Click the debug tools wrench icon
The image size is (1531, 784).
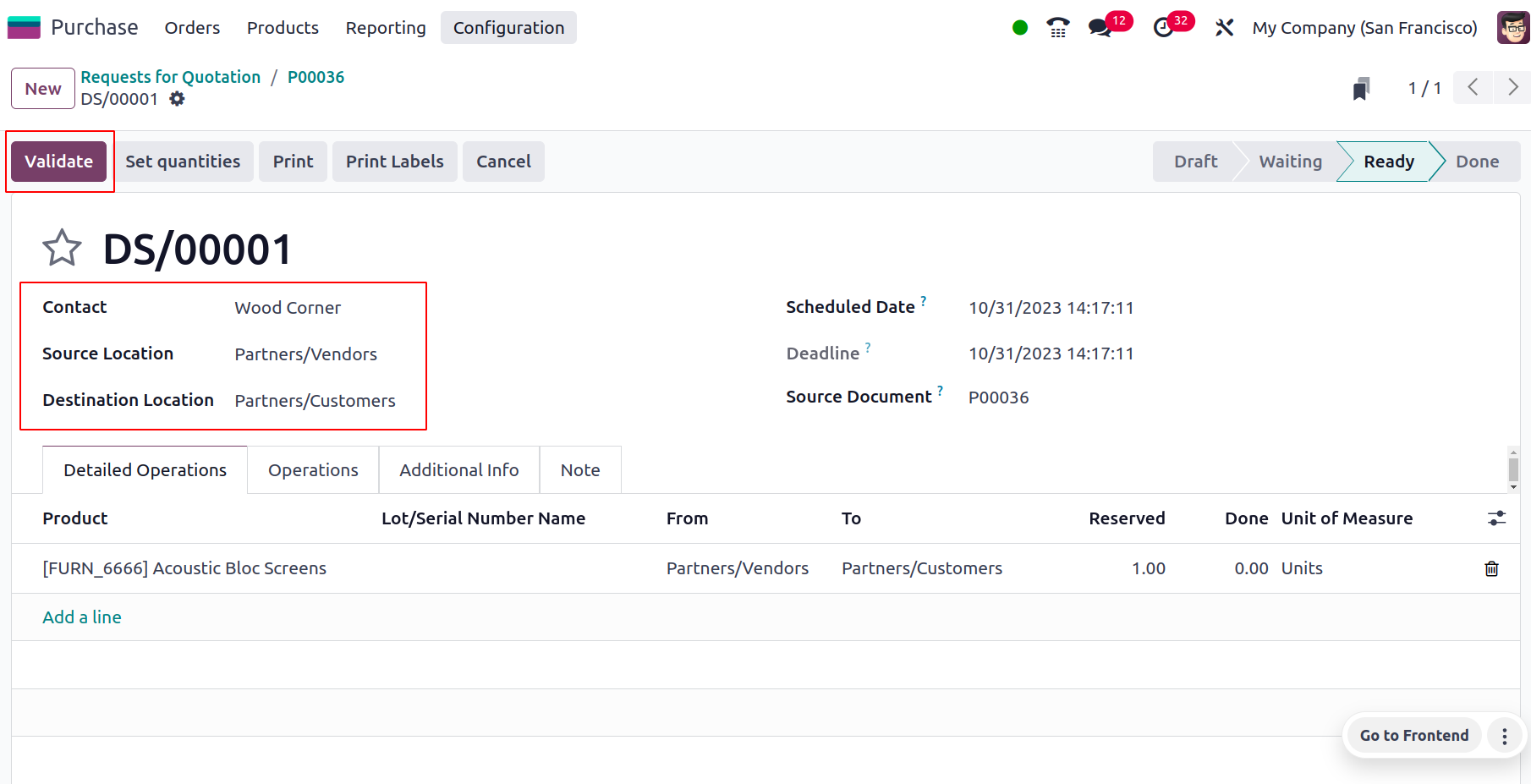coord(1224,28)
